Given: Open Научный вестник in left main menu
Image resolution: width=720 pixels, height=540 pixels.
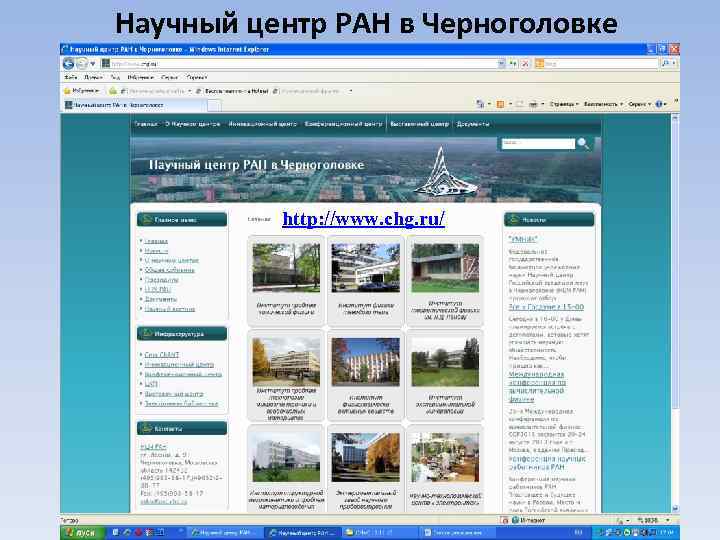Looking at the screenshot, I should [x=169, y=309].
